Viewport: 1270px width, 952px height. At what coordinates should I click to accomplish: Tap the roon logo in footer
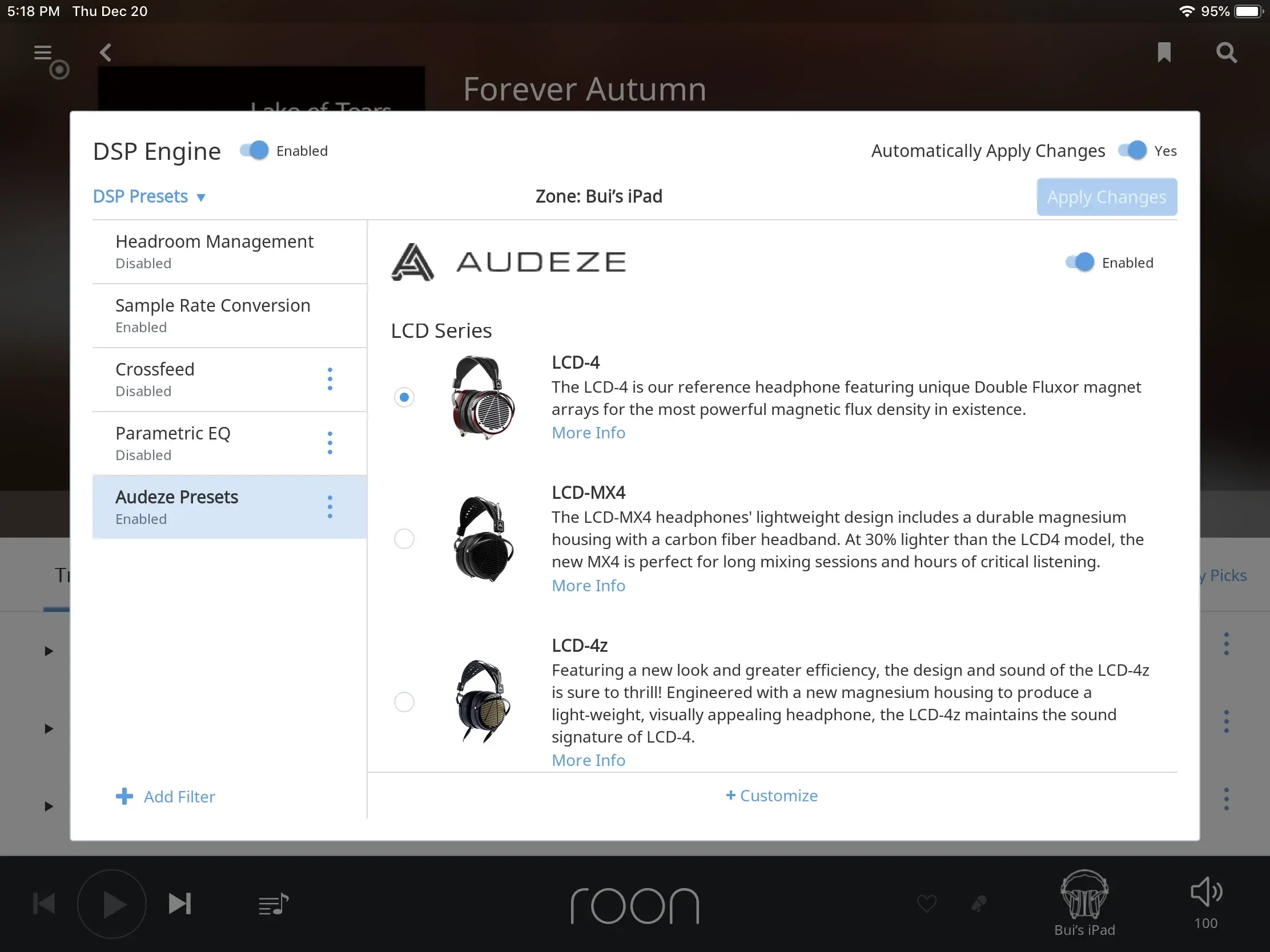[x=635, y=906]
